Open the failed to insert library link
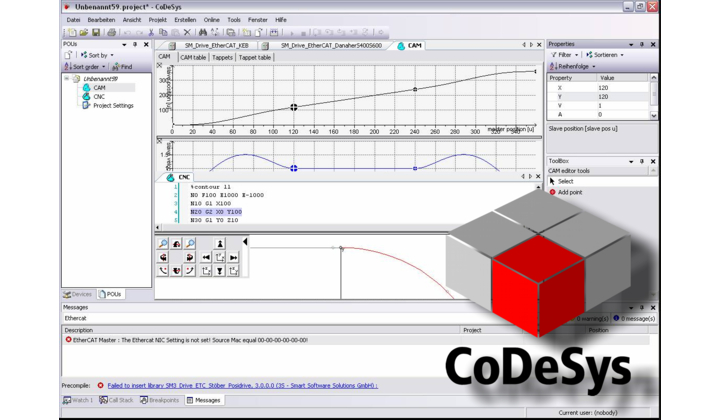Image resolution: width=720 pixels, height=420 pixels. coord(242,386)
